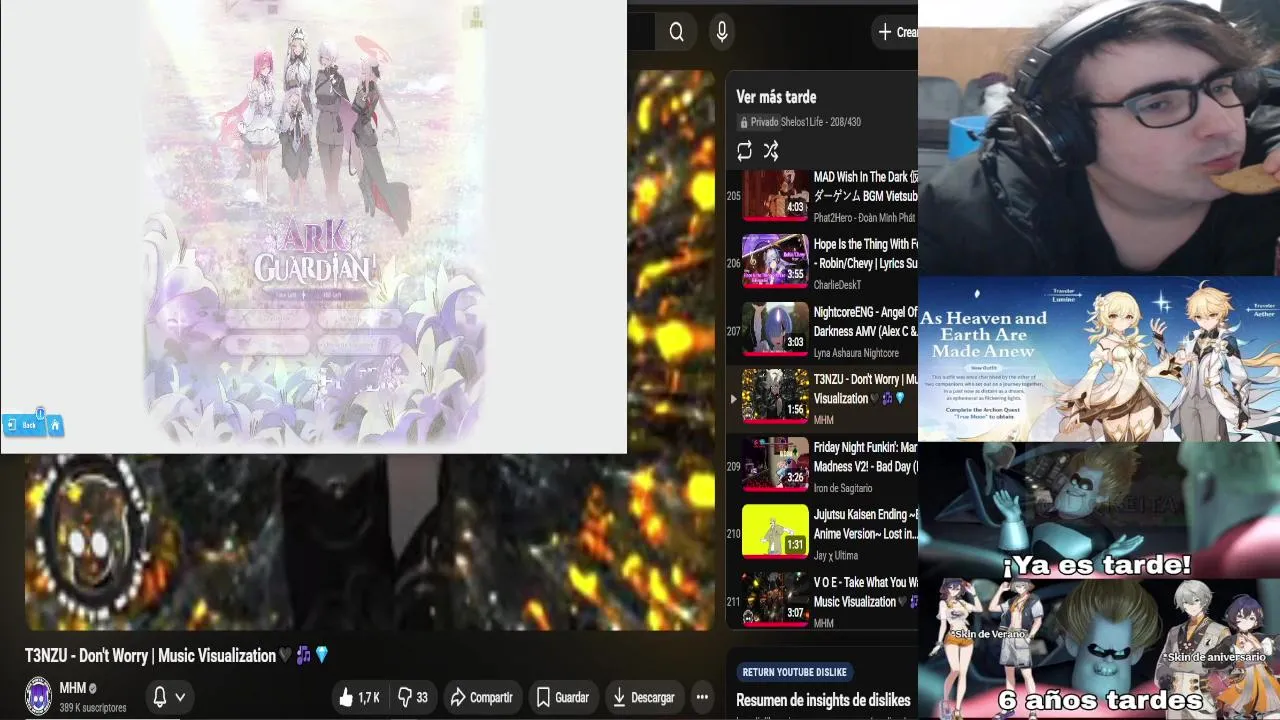Dislike the video with thumbs-down 33
Screen dimensions: 1280x720
(413, 697)
